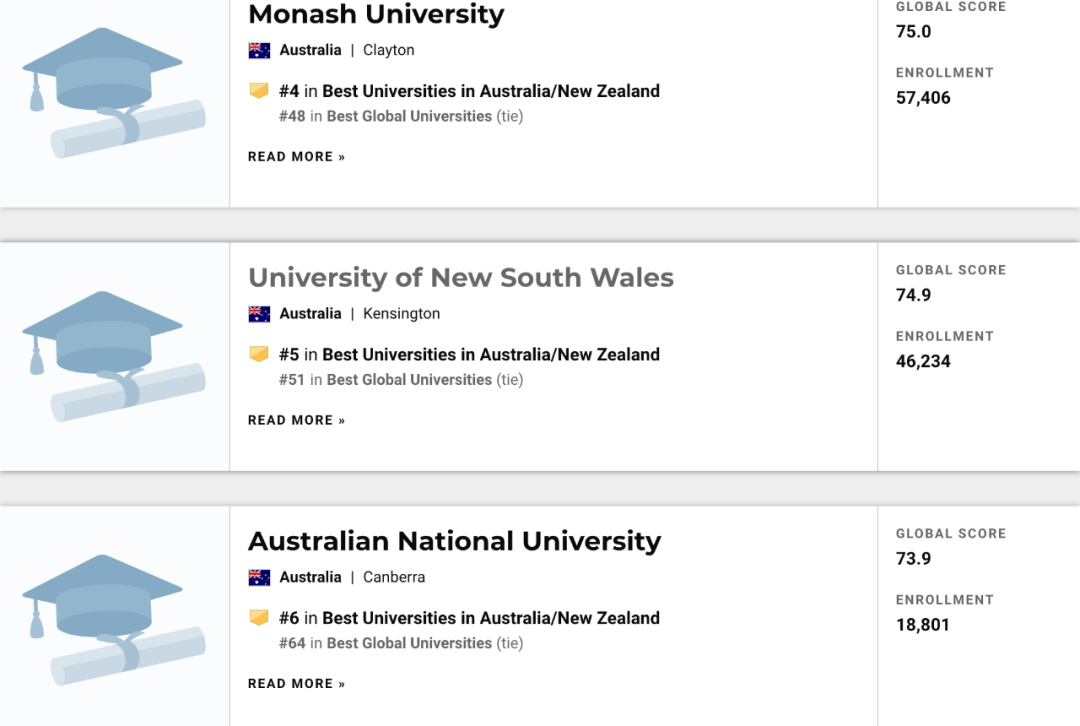This screenshot has width=1080, height=726.
Task: Click University of New South Wales cap image
Action: pyautogui.click(x=114, y=356)
